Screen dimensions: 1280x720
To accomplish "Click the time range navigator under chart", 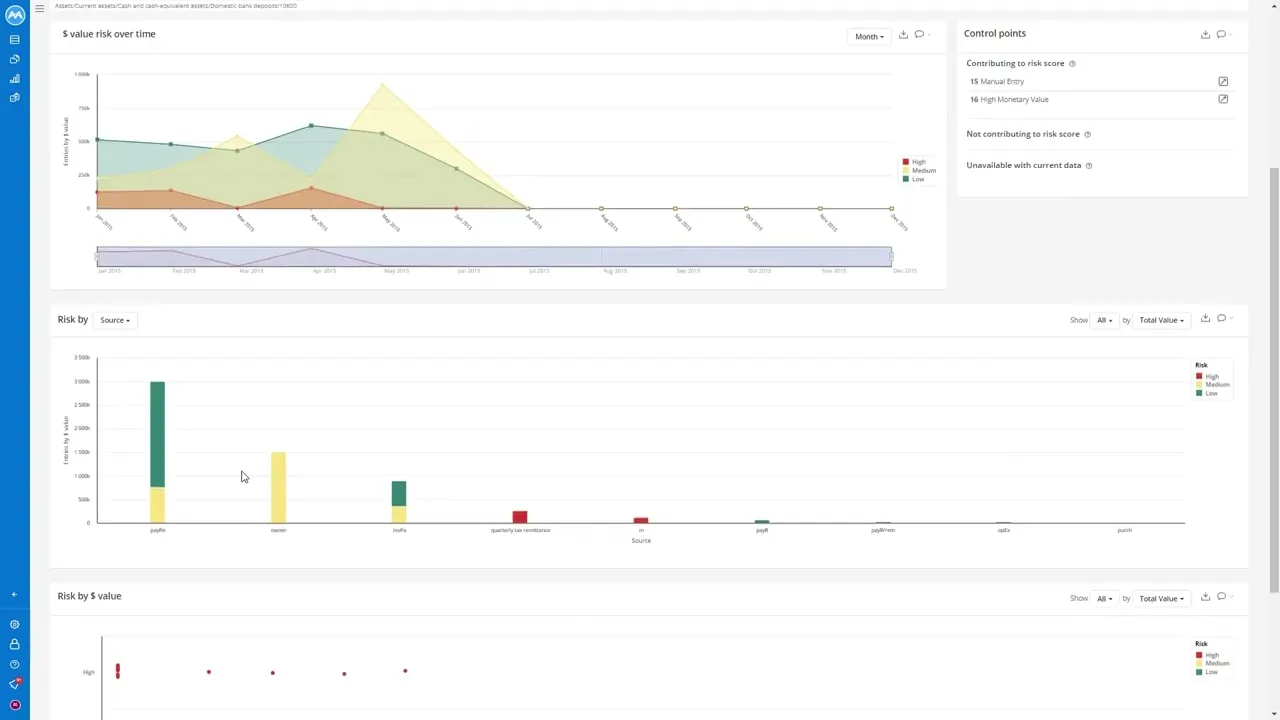I will [x=494, y=257].
